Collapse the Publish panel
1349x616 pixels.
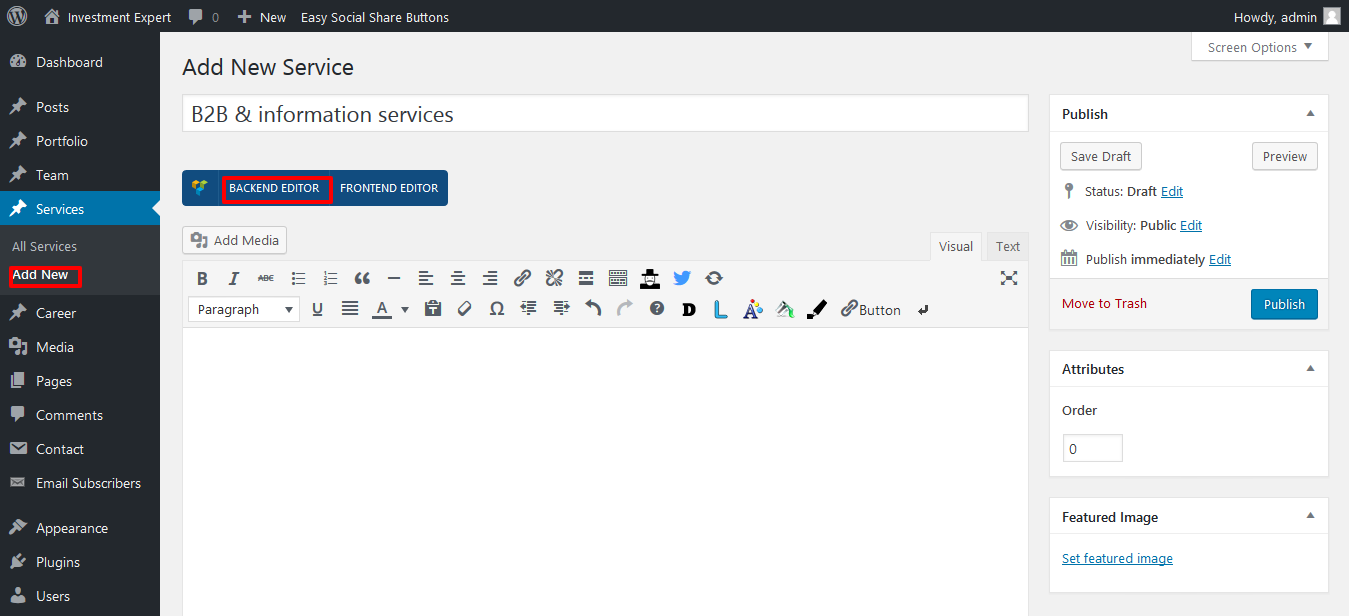tap(1310, 114)
